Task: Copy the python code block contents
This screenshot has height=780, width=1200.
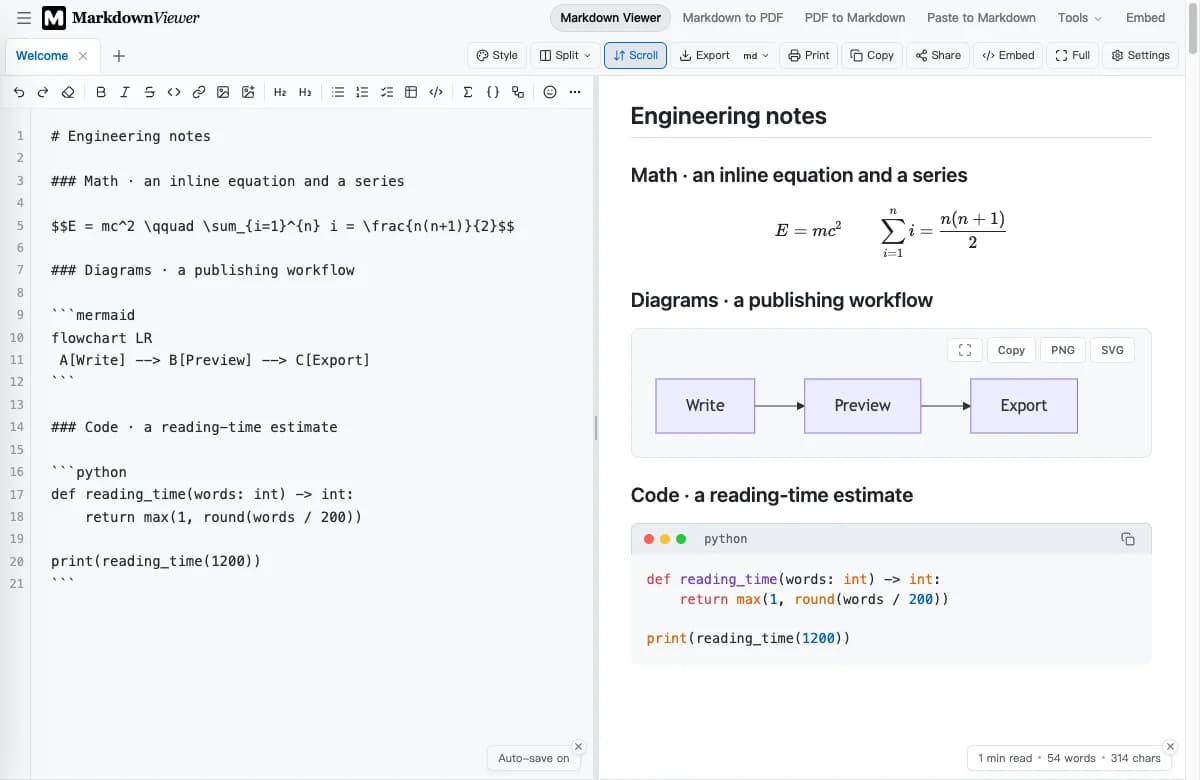Action: click(x=1128, y=539)
